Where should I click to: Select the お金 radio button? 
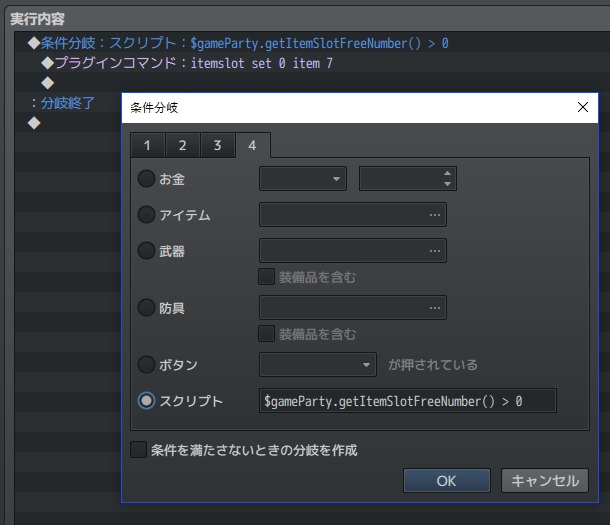[x=147, y=179]
